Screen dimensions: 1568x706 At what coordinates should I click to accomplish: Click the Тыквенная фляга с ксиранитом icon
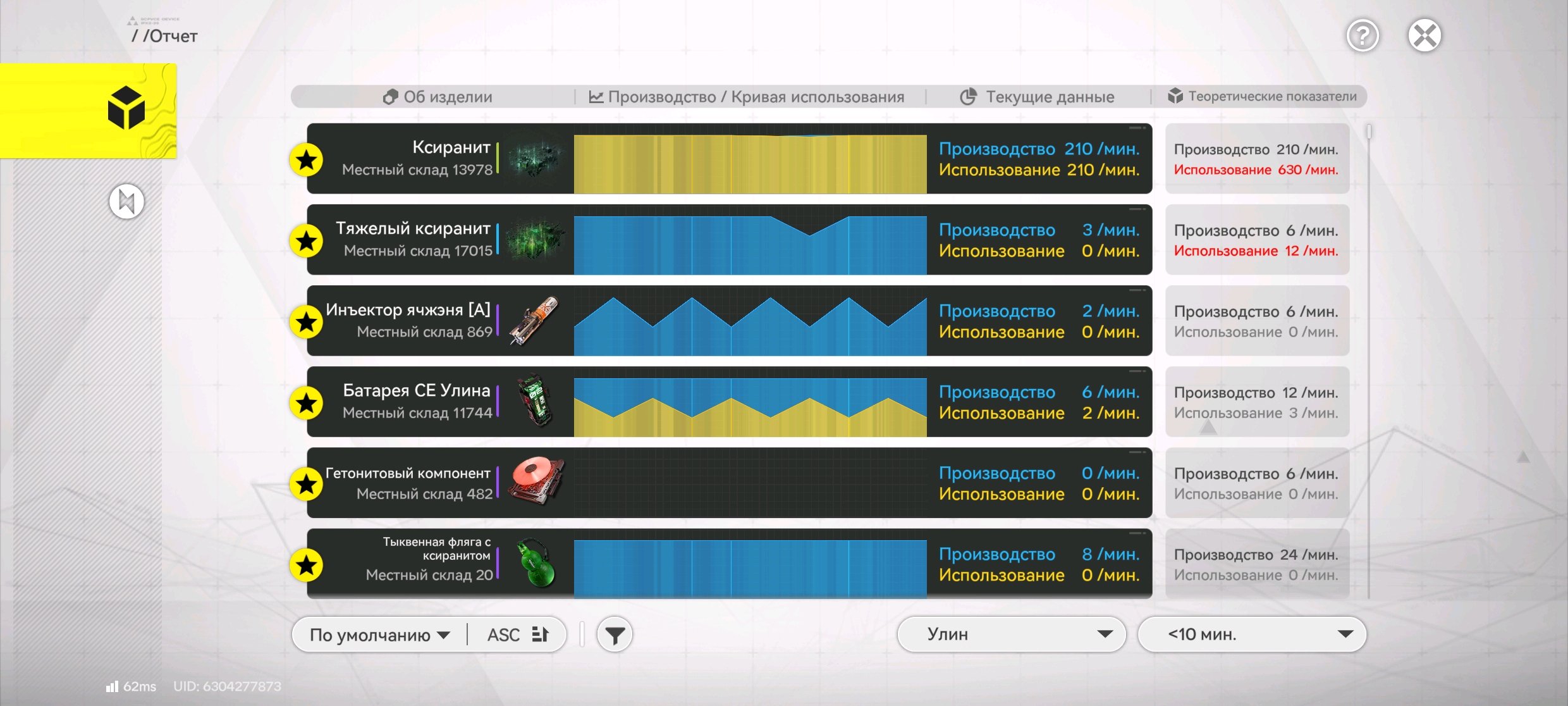click(x=536, y=564)
